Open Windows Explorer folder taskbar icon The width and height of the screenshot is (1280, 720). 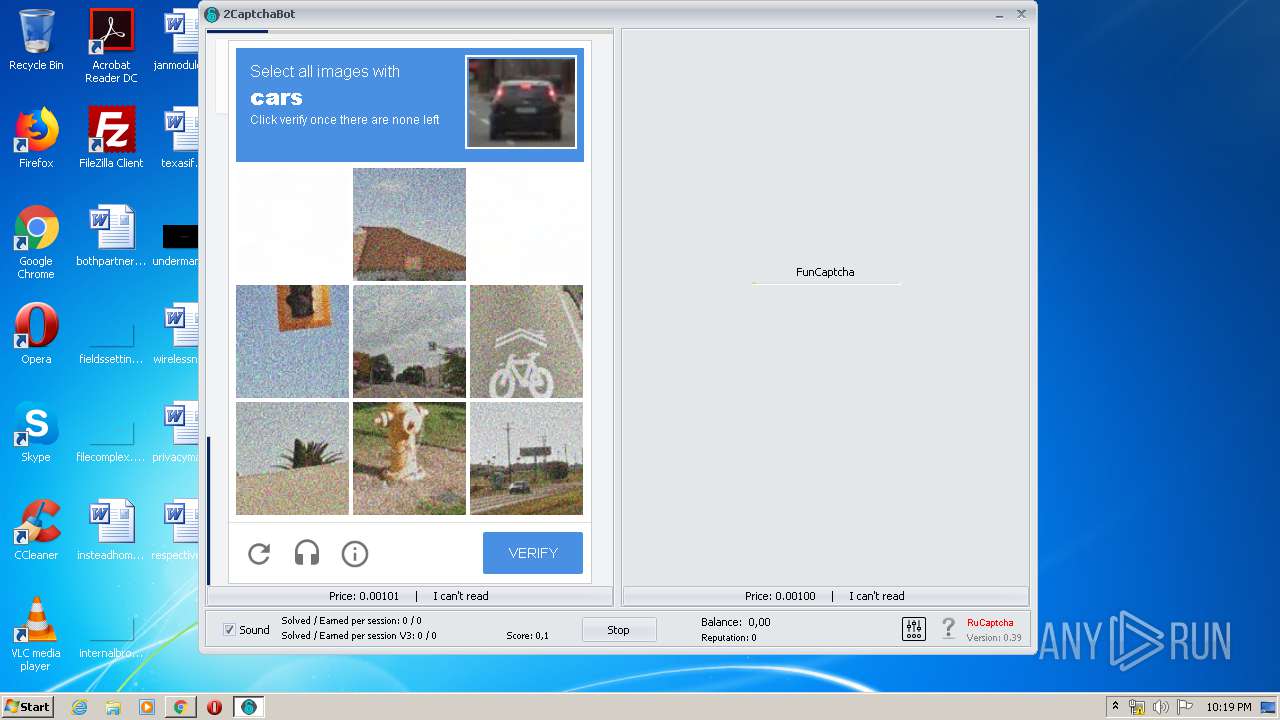(x=113, y=707)
